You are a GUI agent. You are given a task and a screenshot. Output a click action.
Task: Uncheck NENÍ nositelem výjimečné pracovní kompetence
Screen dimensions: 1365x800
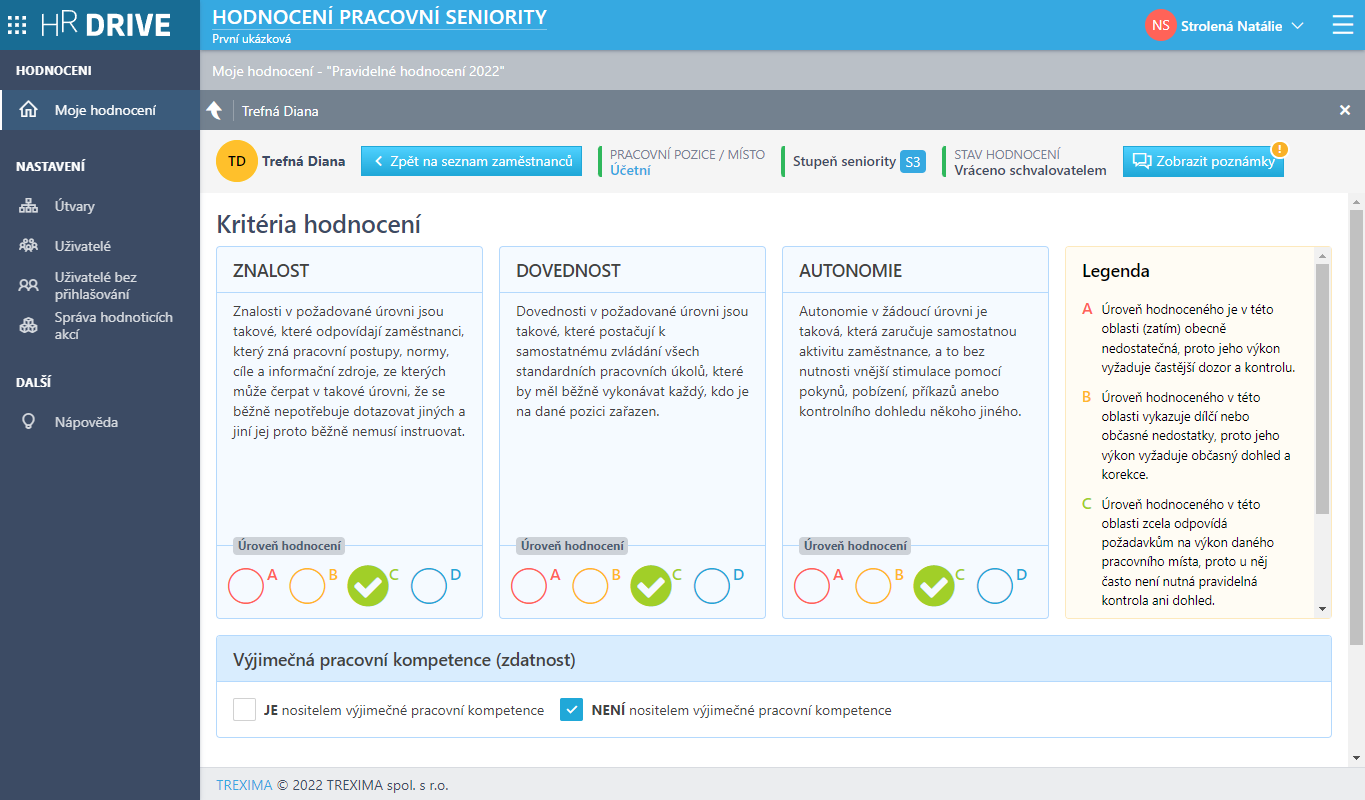pyautogui.click(x=571, y=710)
